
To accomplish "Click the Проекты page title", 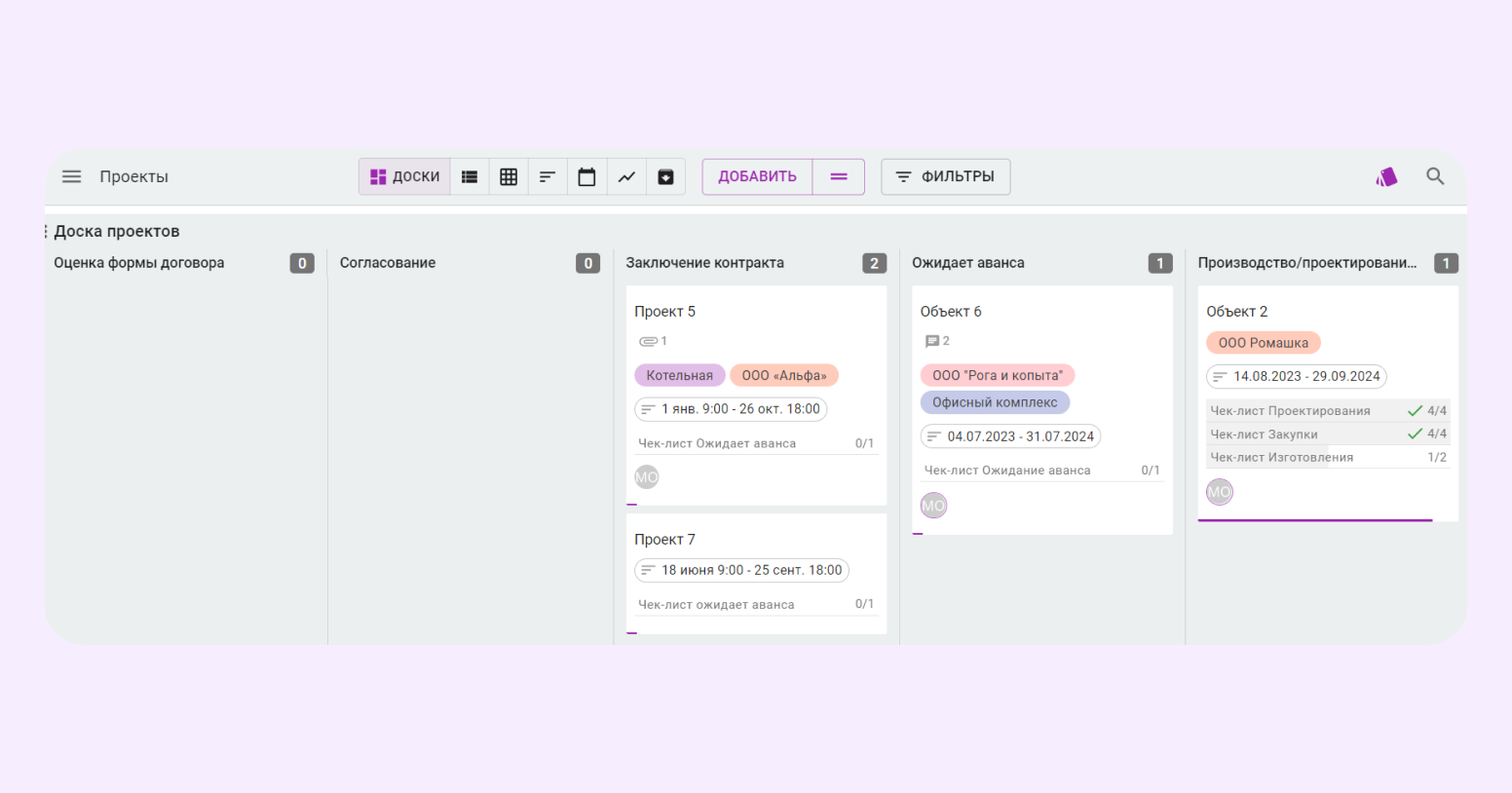I will pos(133,176).
